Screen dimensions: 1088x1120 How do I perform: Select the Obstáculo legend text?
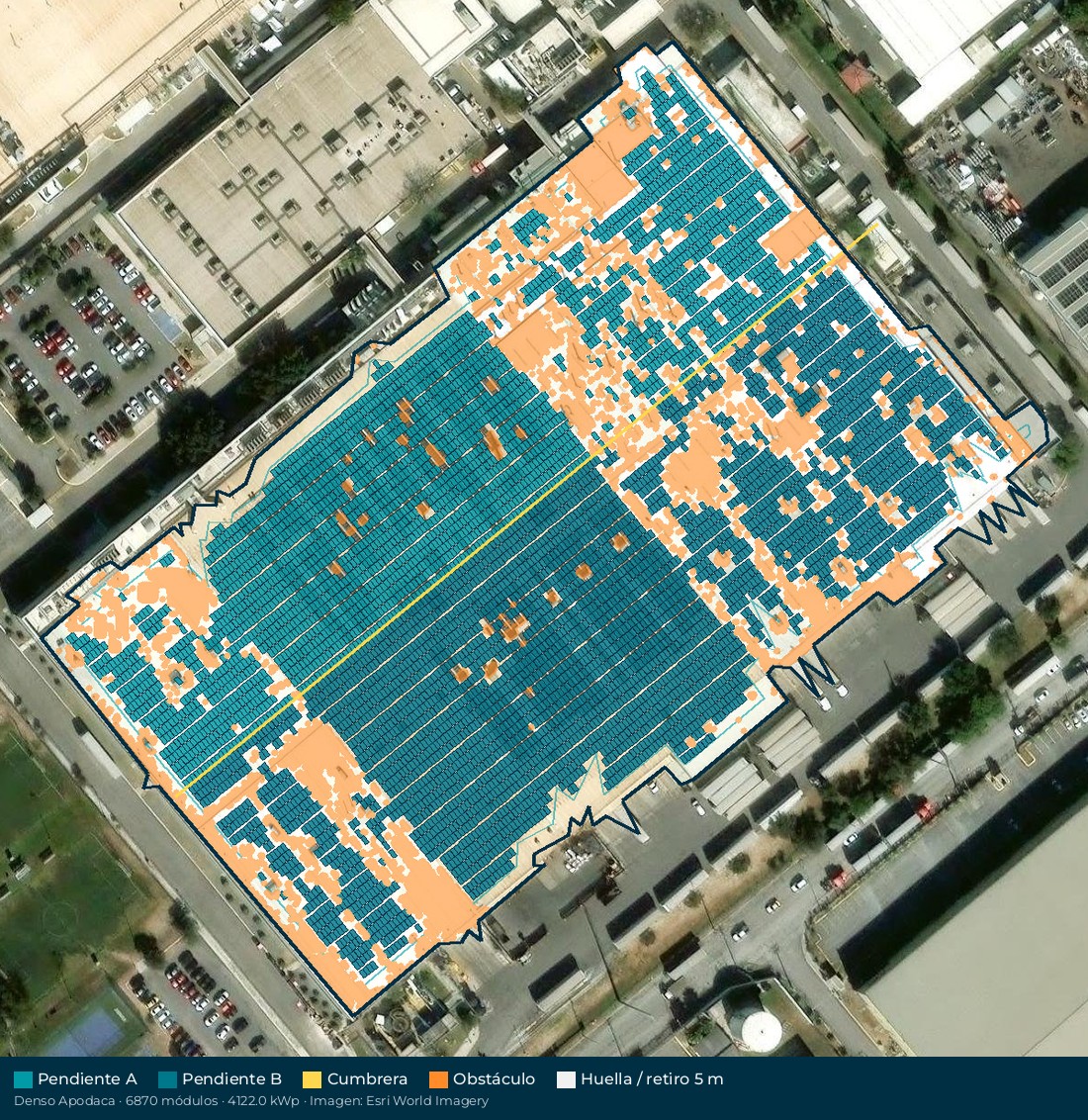(494, 1079)
